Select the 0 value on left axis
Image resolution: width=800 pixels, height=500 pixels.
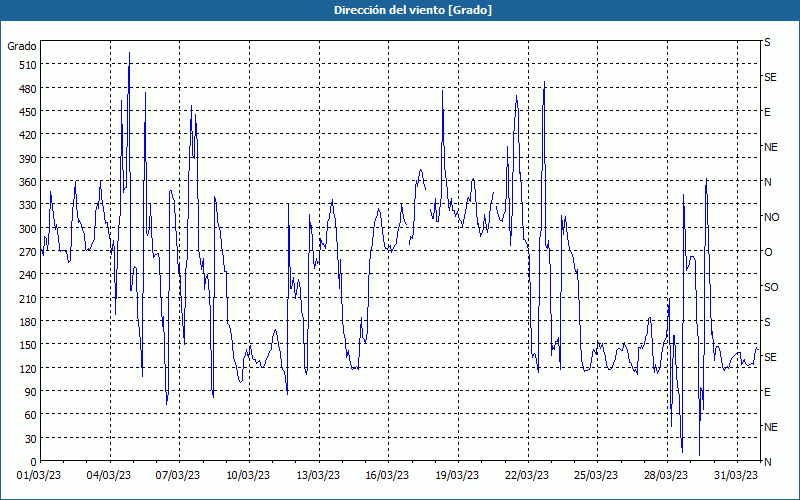[x=33, y=462]
